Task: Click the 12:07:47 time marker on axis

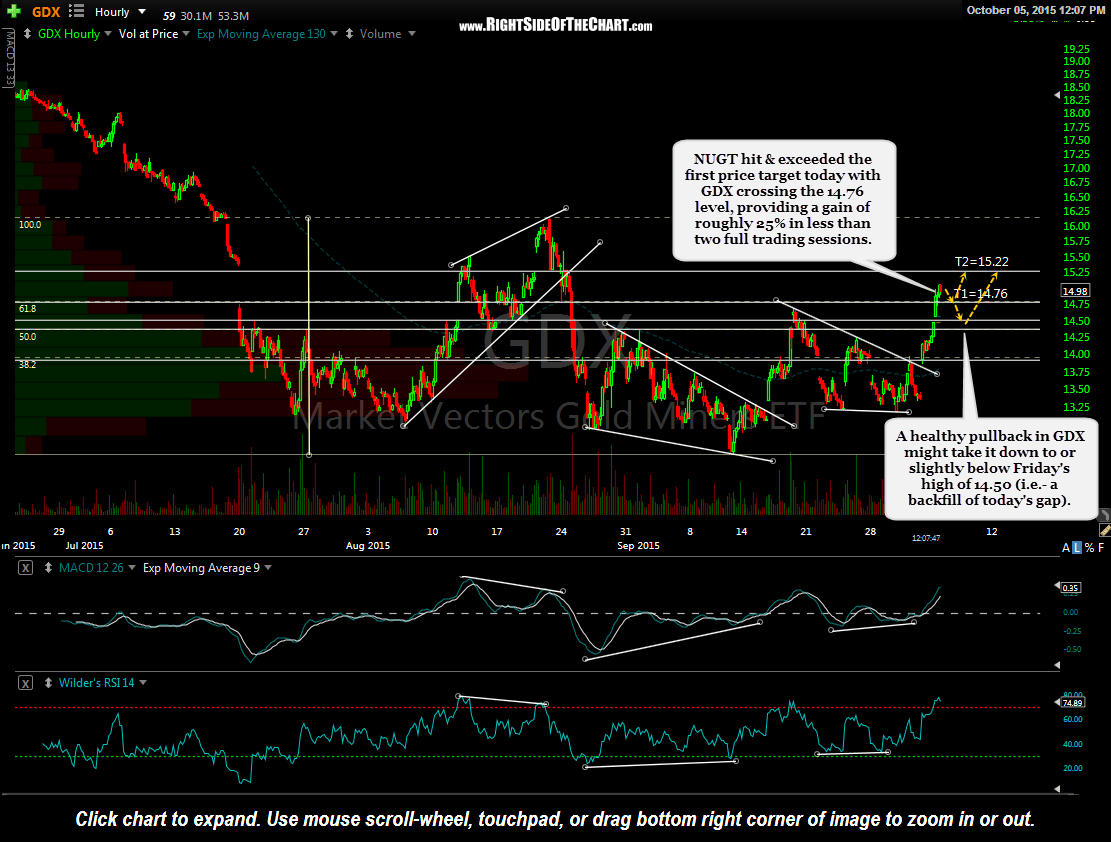Action: [926, 539]
